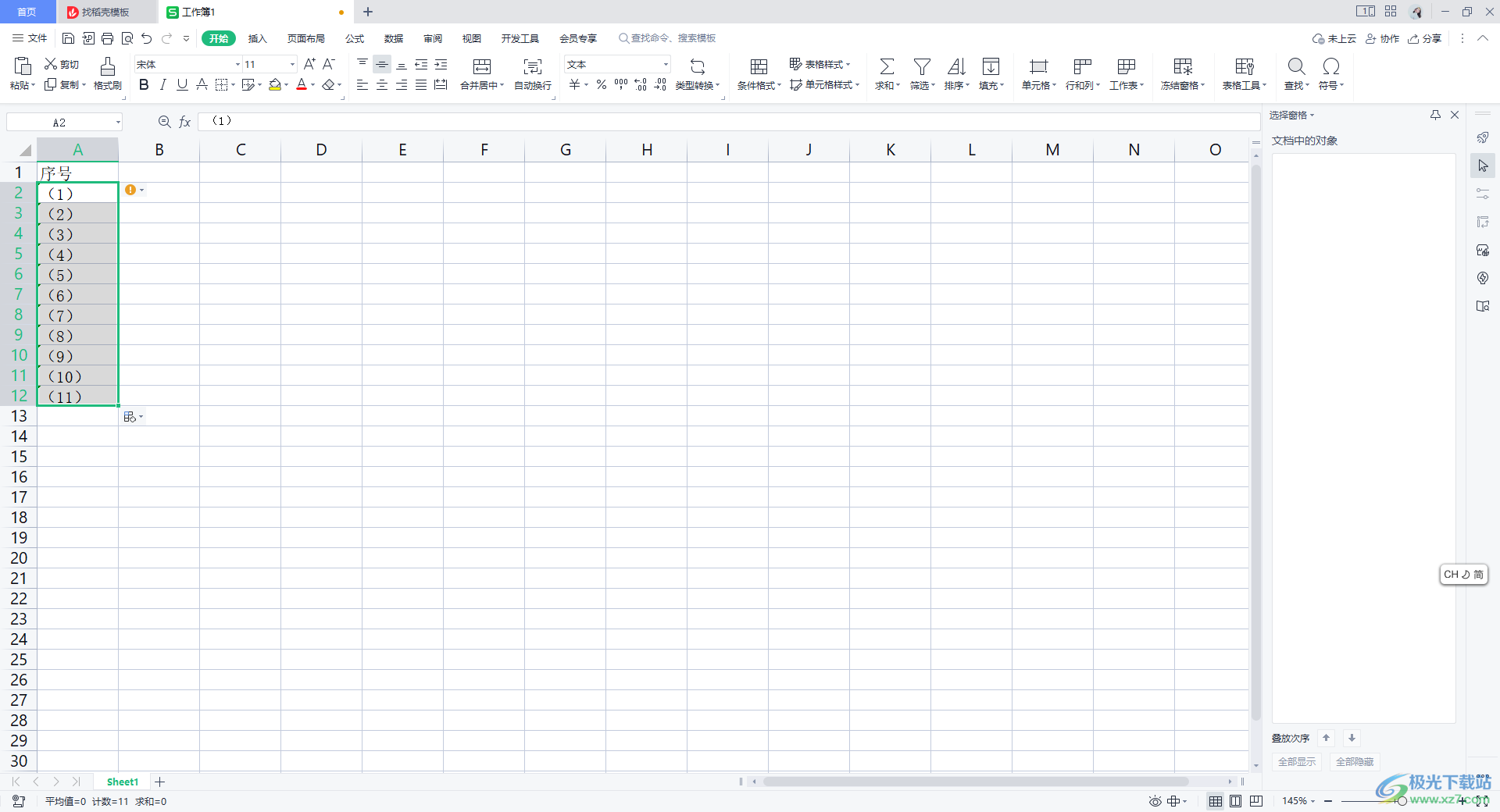Pin the selection pane
Screen dimensions: 1500x812
tap(1435, 115)
